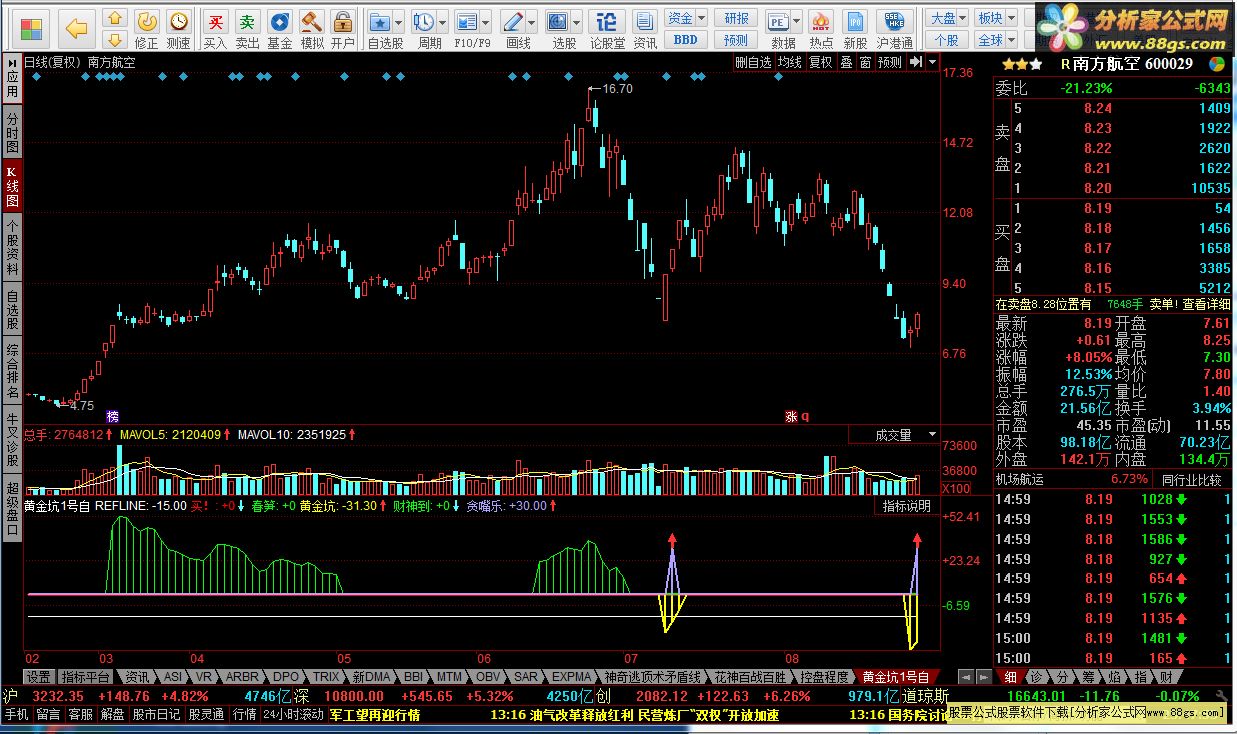Open the 全球 global markets dropdown
The height and width of the screenshot is (734, 1237).
[x=995, y=40]
